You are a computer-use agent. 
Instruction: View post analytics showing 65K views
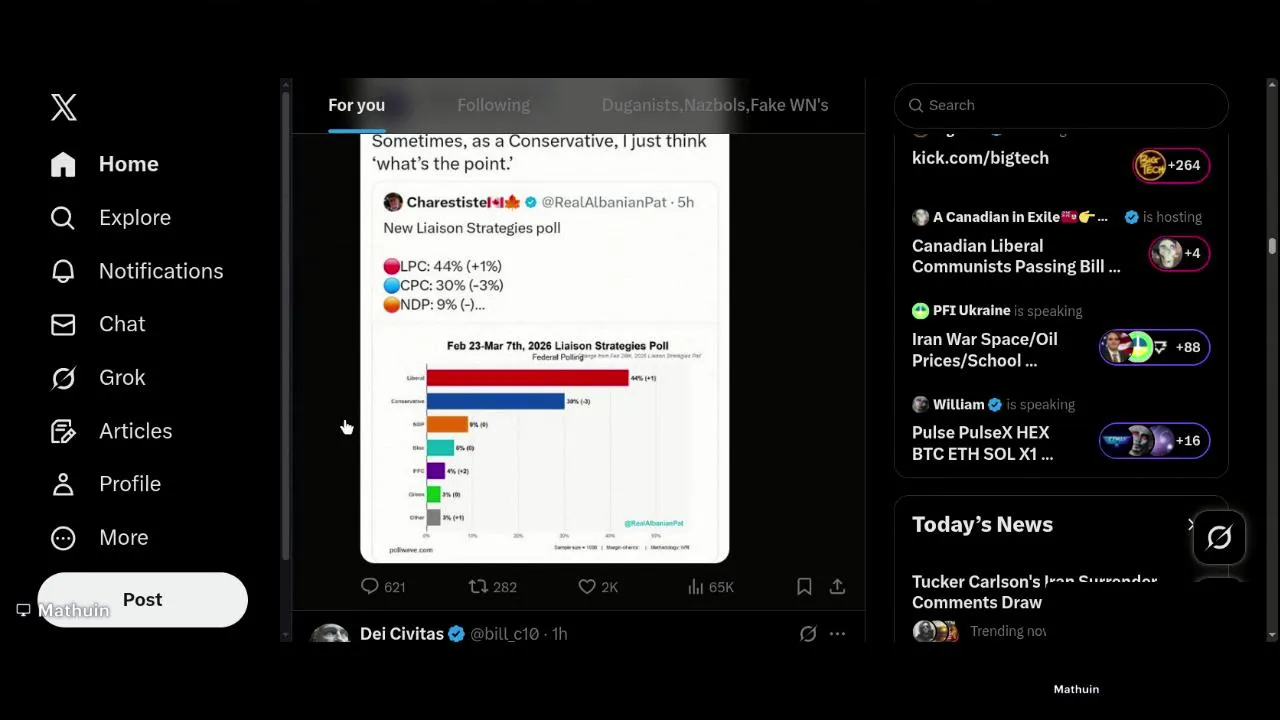tap(708, 587)
